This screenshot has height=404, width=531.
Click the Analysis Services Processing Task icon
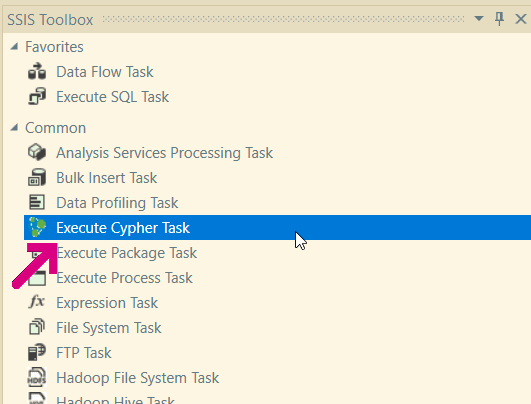point(37,152)
